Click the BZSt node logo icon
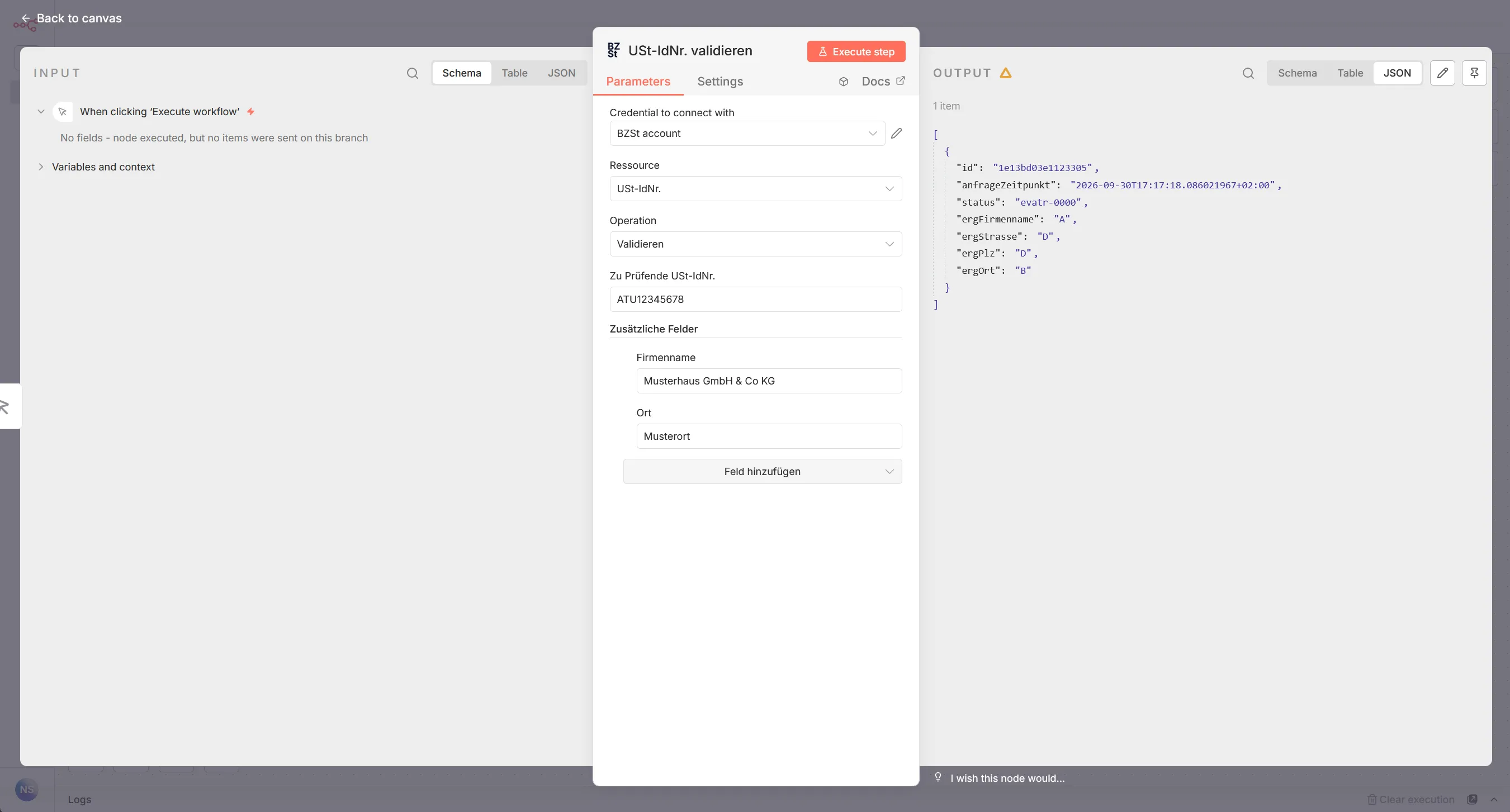The width and height of the screenshot is (1510, 812). click(x=614, y=50)
